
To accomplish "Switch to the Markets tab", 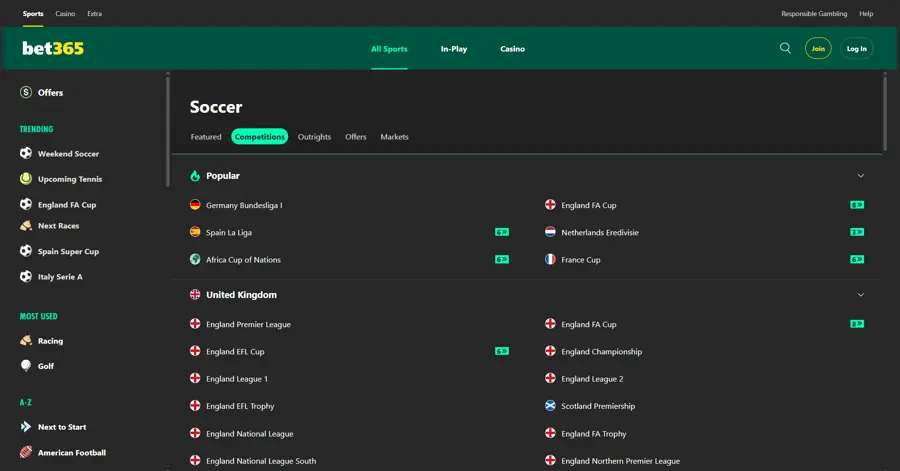I will click(394, 137).
